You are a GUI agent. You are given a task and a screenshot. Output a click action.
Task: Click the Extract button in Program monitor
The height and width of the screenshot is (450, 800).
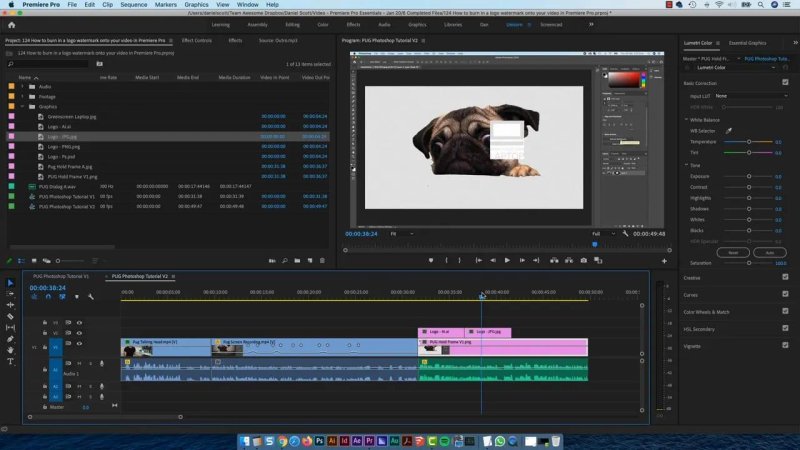pyautogui.click(x=569, y=260)
